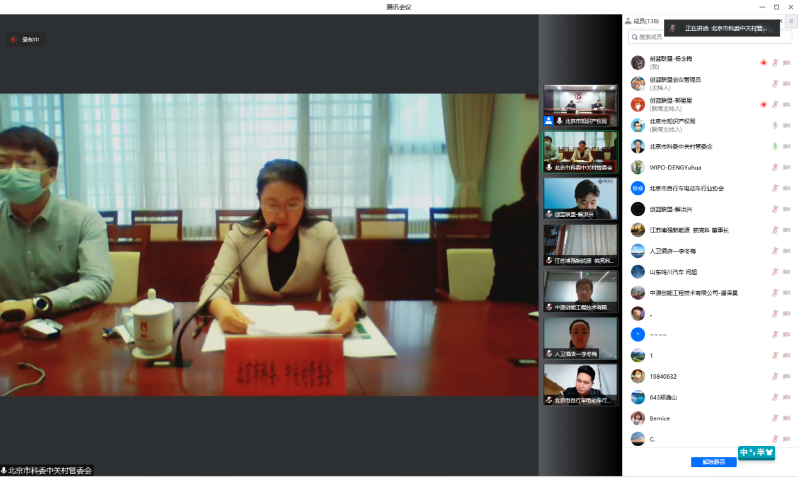Click camera icon for 北京市知识产权局
The height and width of the screenshot is (477, 798).
(786, 125)
